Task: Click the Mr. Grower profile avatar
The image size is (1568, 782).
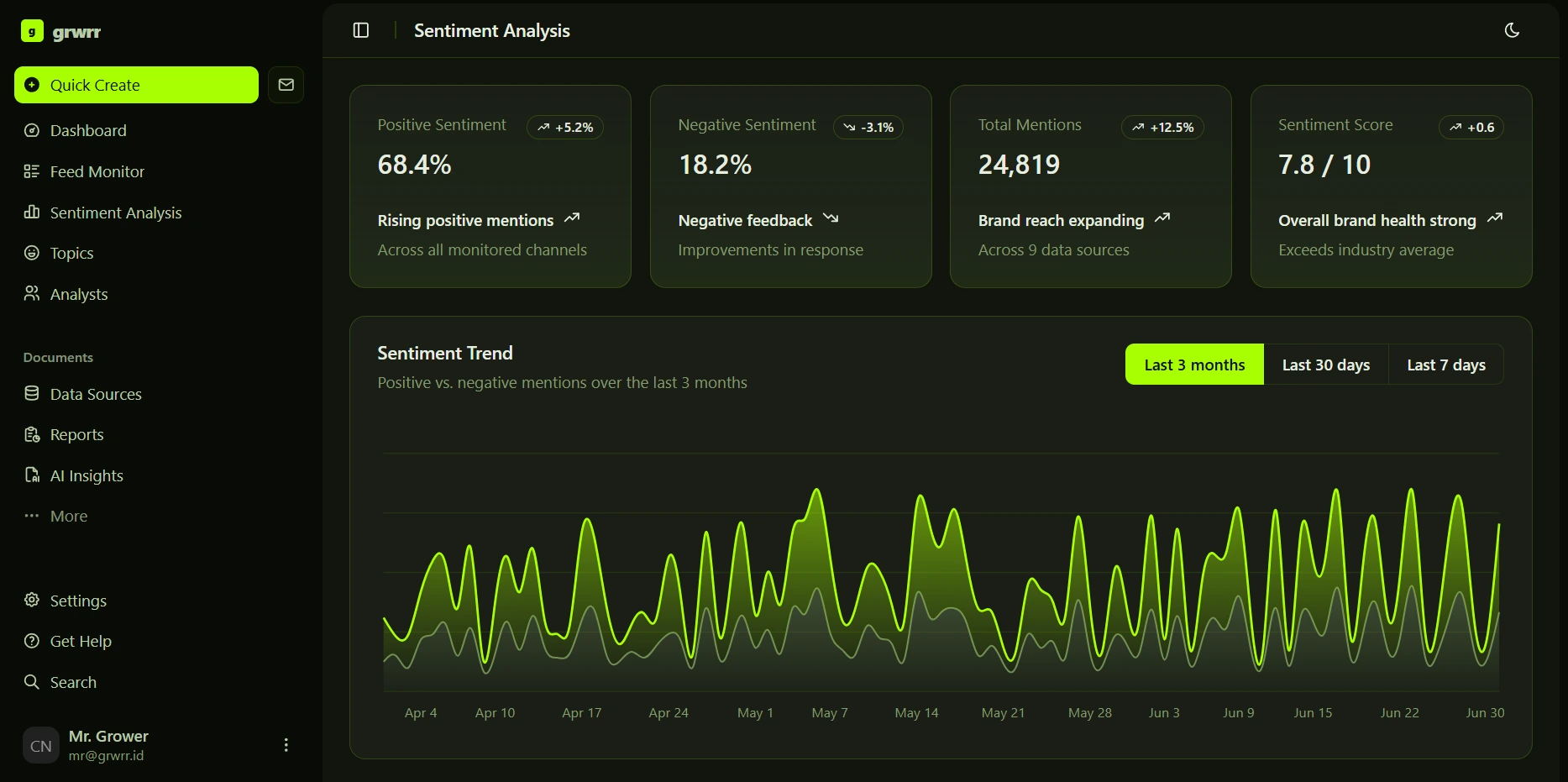Action: coord(41,745)
